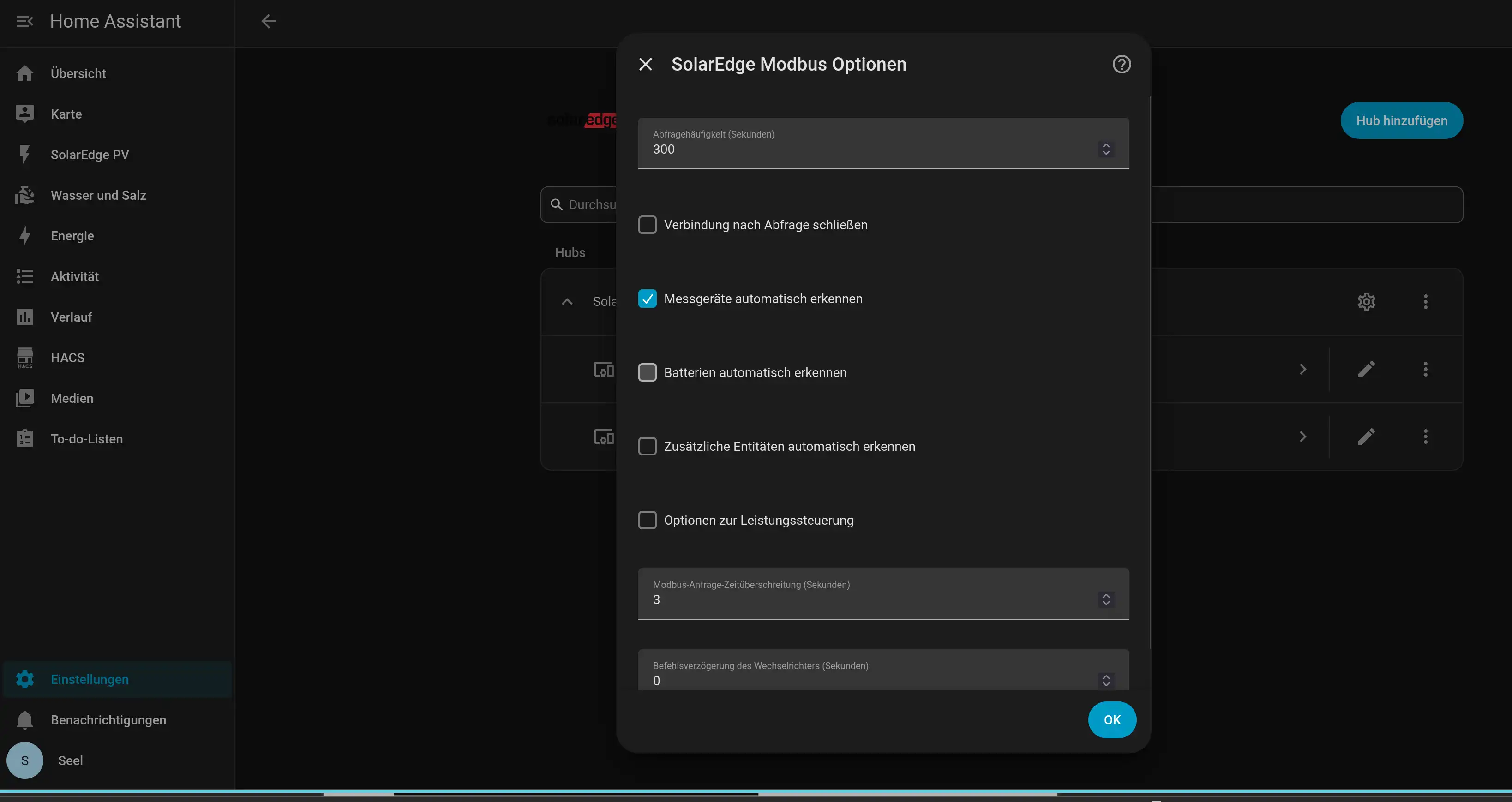Open the Seel user profile avatar
The width and height of the screenshot is (1512, 802).
point(24,760)
